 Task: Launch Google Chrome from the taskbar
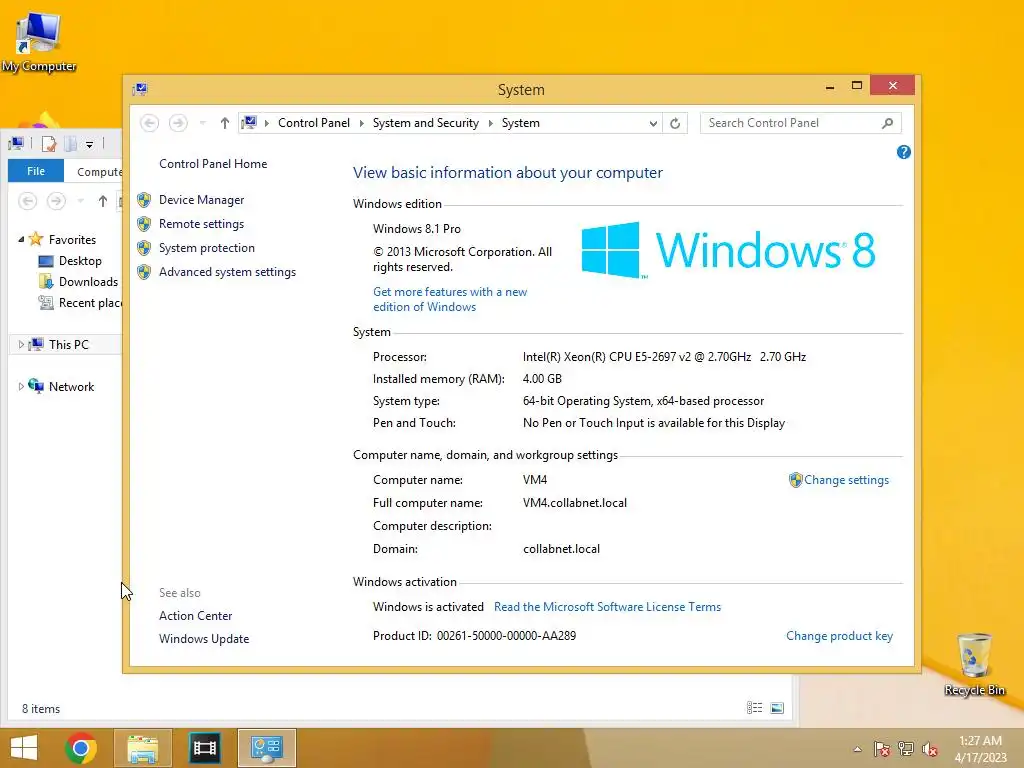point(81,748)
